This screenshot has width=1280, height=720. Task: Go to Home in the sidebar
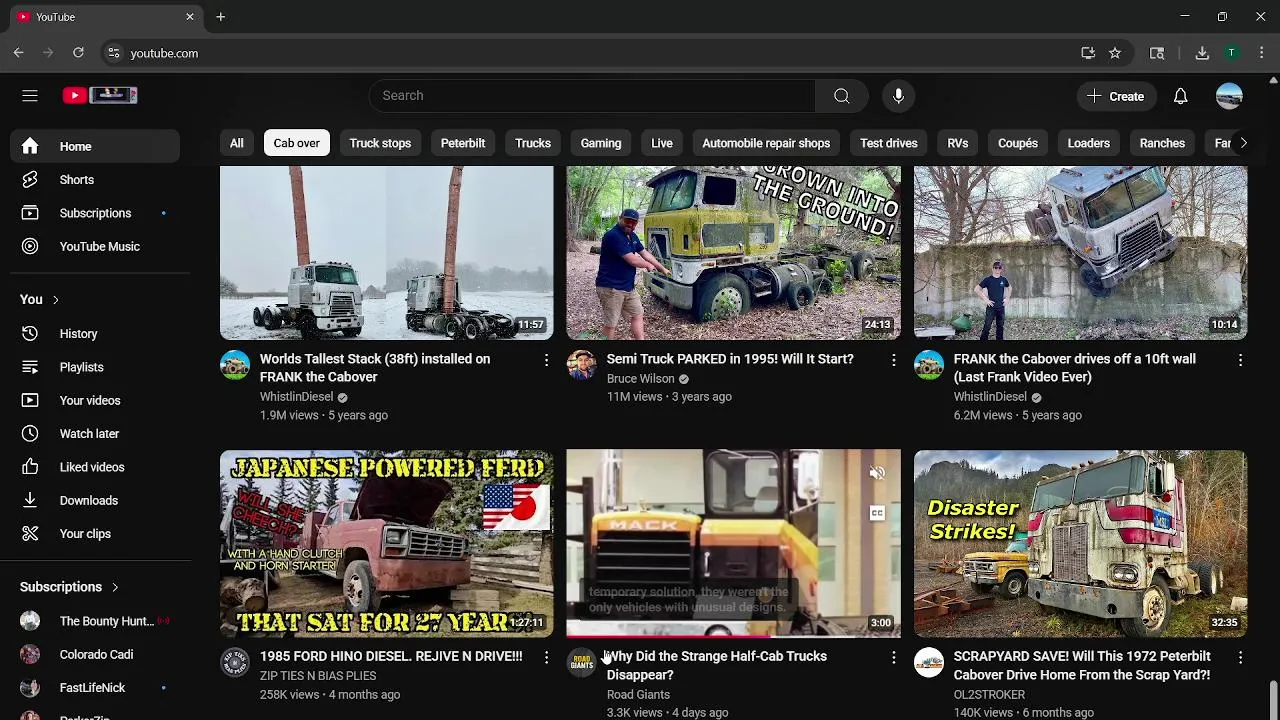coord(95,146)
